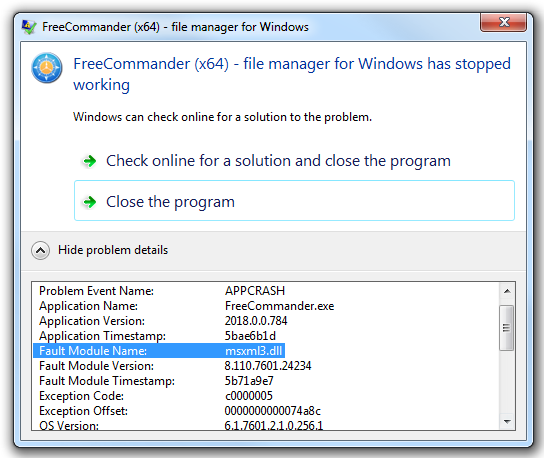Click the FreeCommander title bar icon
Image resolution: width=544 pixels, height=458 pixels.
click(29, 27)
